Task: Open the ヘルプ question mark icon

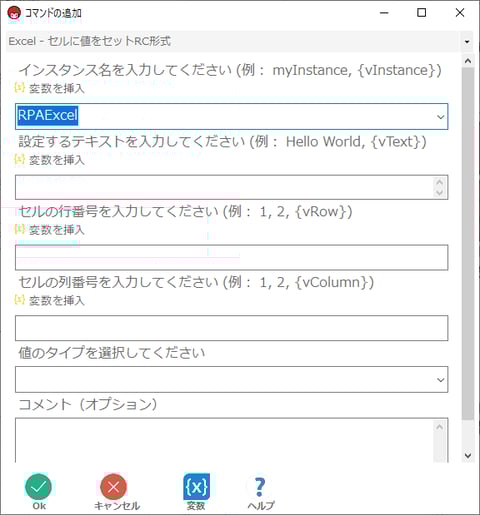Action: pyautogui.click(x=260, y=487)
